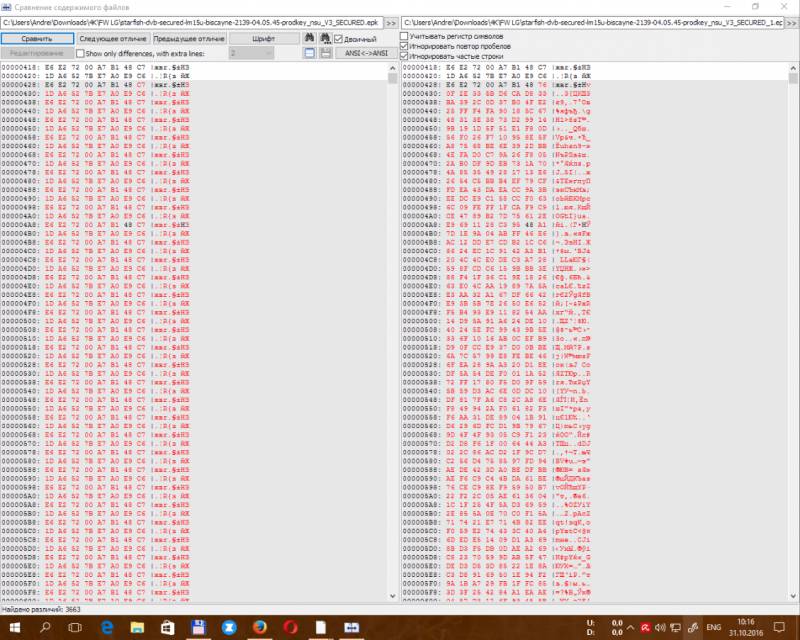The width and height of the screenshot is (800, 640).
Task: Check Учитывать регистр символов option
Action: click(404, 36)
